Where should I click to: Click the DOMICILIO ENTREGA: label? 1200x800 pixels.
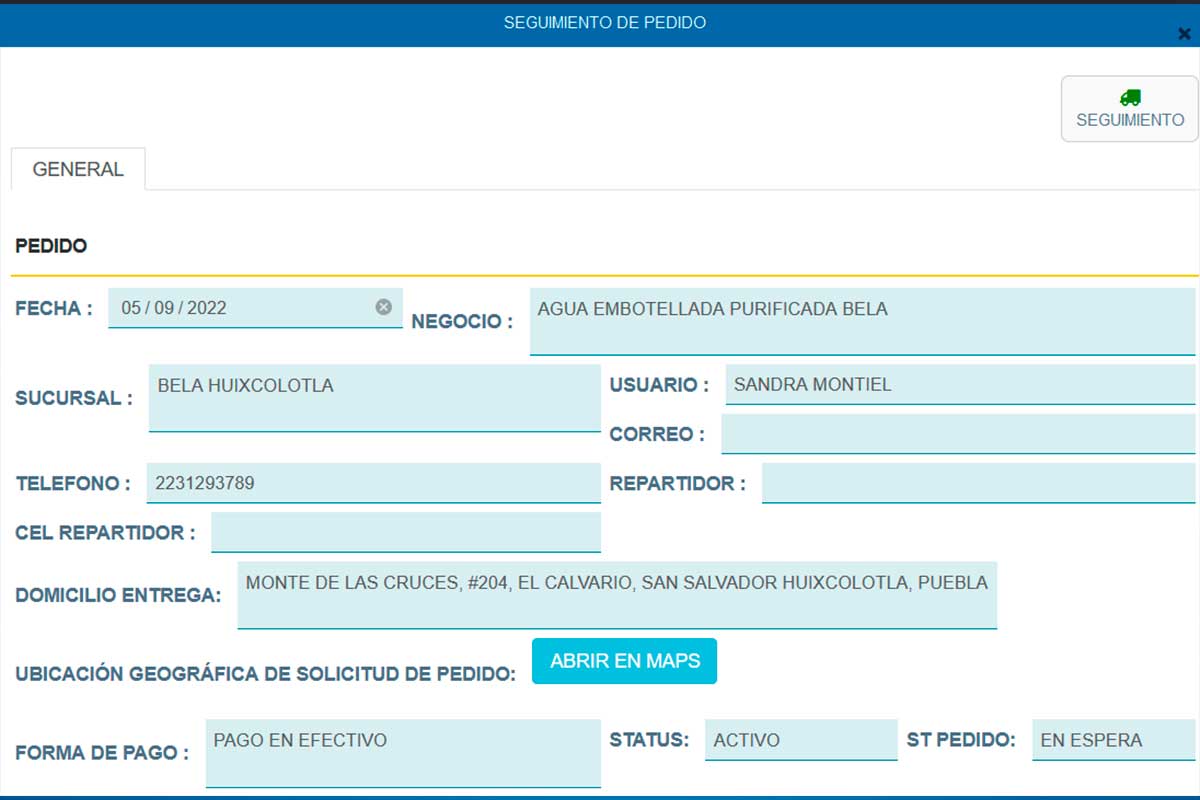(118, 596)
